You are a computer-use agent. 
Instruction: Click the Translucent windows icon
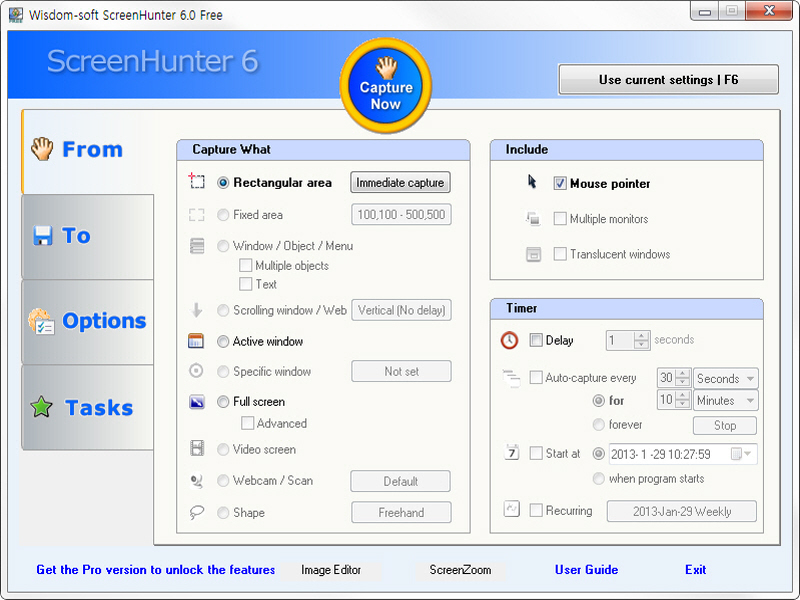533,254
